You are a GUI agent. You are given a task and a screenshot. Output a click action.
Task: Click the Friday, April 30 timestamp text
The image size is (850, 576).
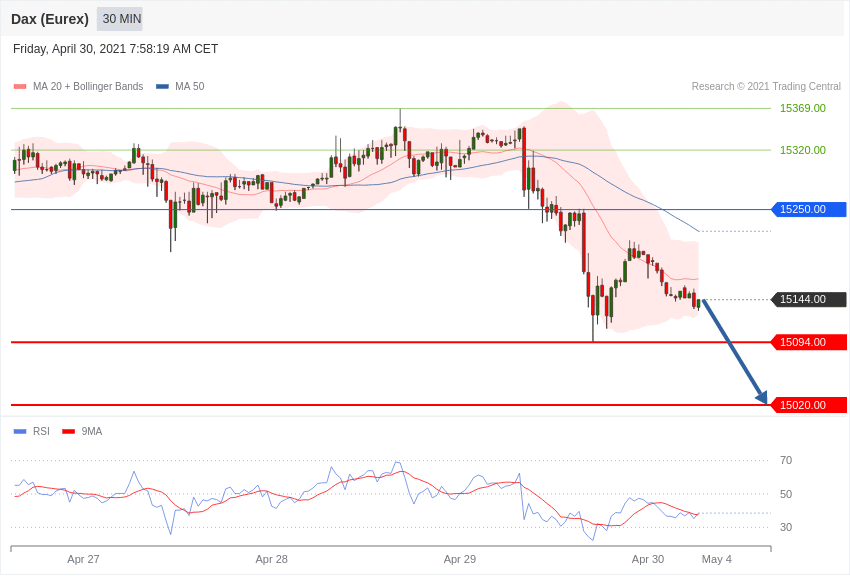[115, 49]
